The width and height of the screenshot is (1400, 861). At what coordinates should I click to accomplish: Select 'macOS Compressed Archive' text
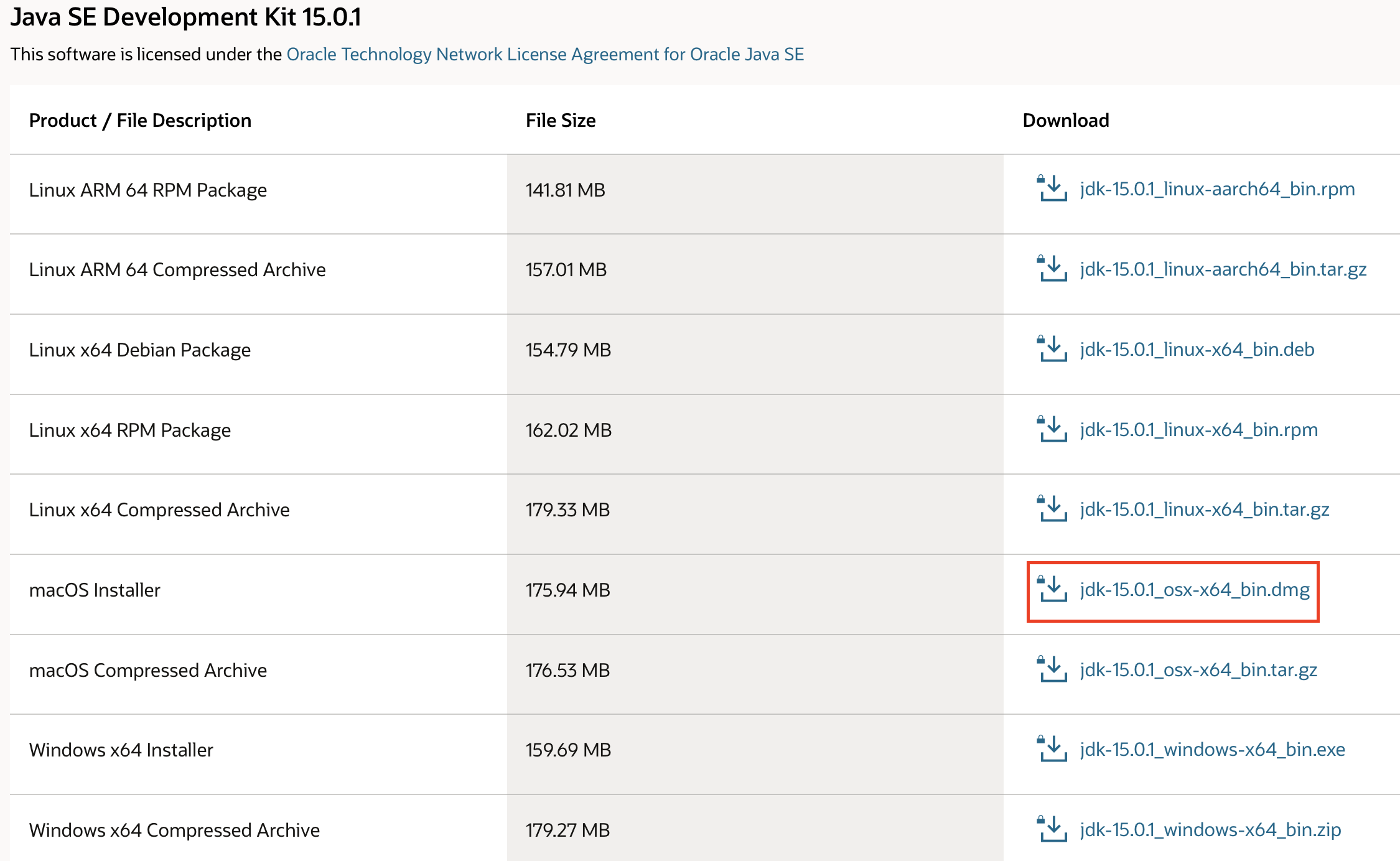148,670
